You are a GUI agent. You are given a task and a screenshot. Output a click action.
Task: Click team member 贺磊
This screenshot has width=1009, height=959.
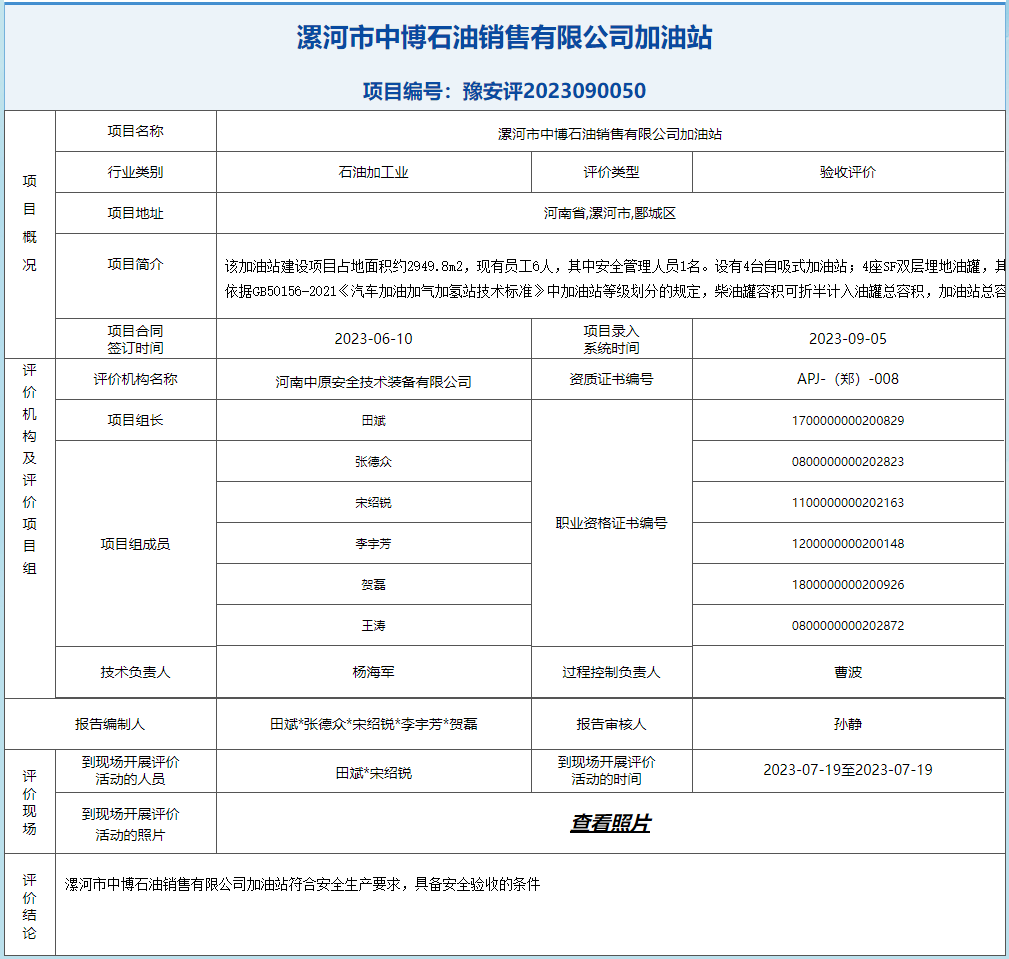click(373, 584)
